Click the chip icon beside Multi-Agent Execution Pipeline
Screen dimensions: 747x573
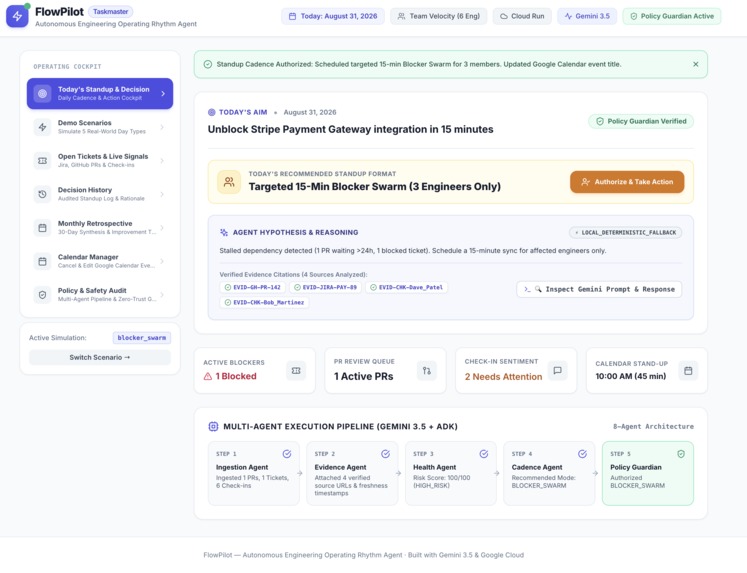pyautogui.click(x=213, y=426)
